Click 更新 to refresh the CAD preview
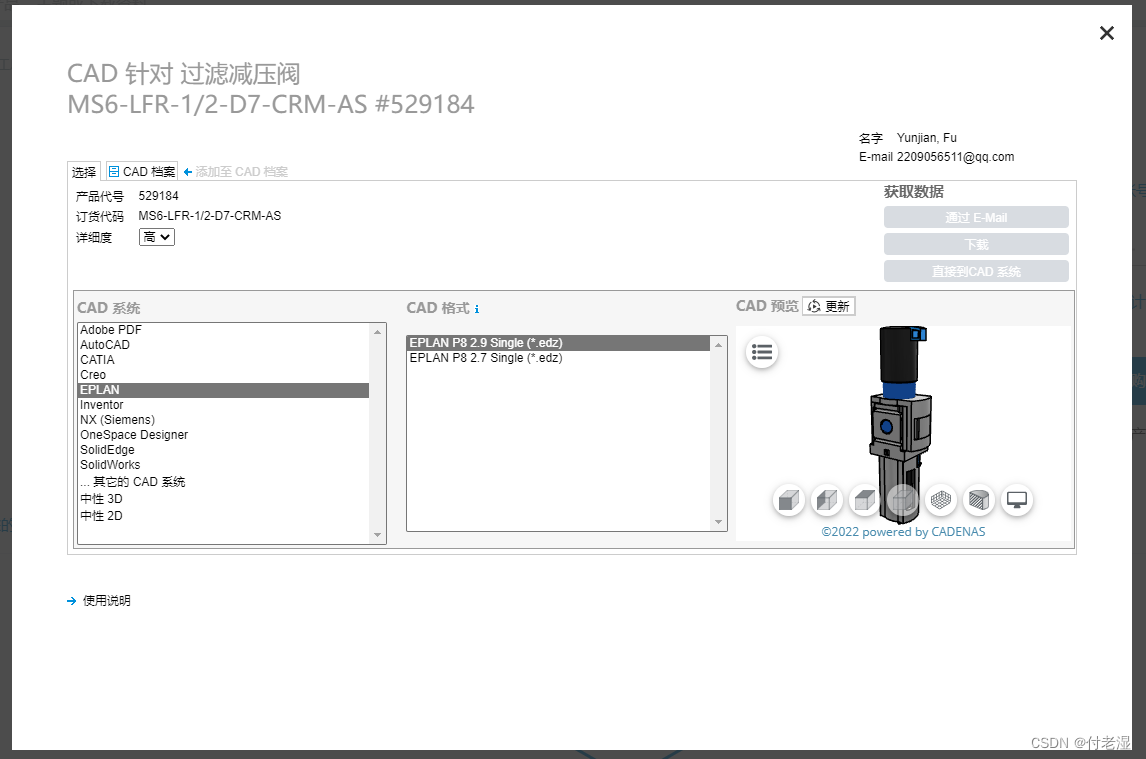The height and width of the screenshot is (759, 1146). 829,306
